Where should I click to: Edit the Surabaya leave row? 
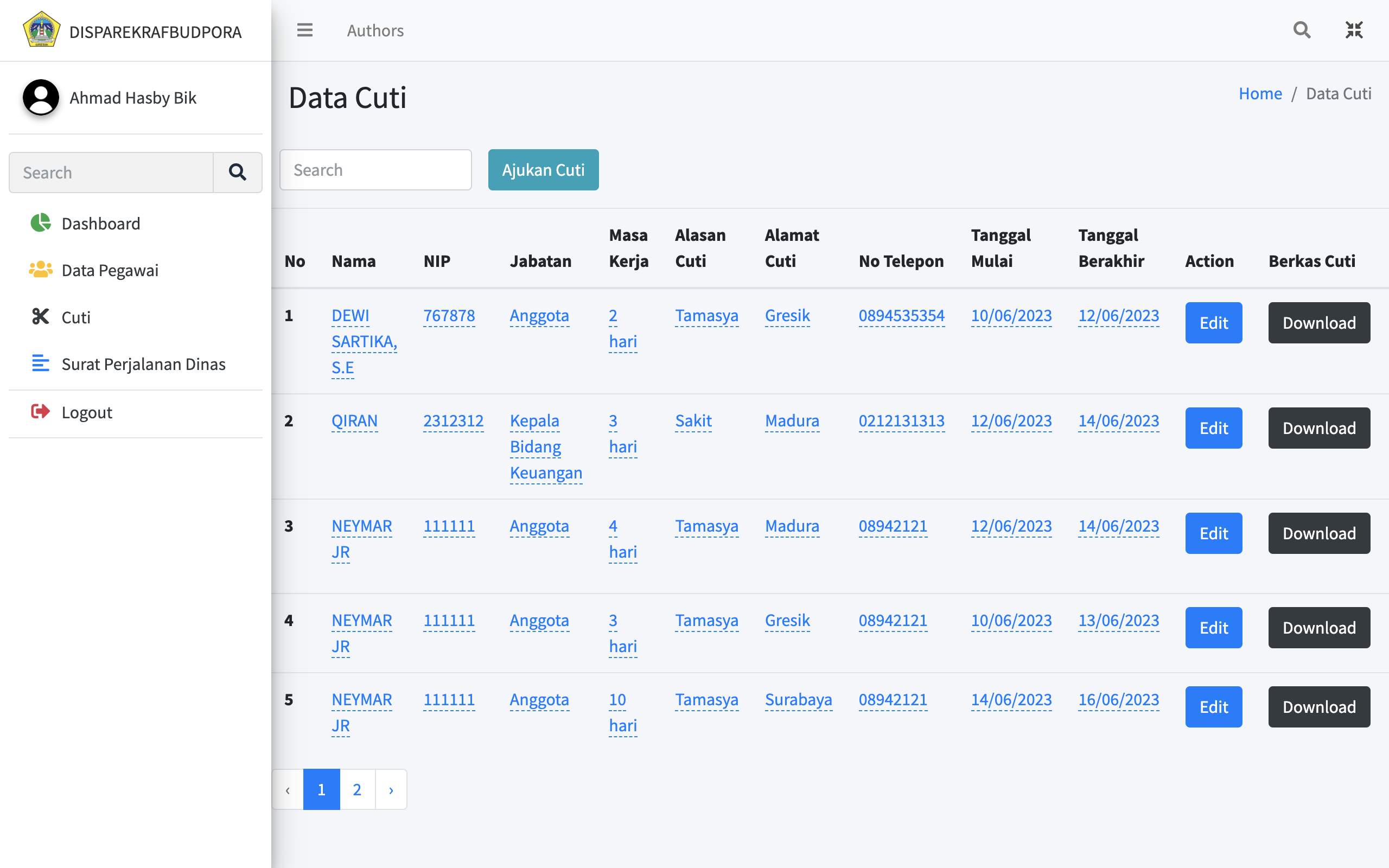click(1213, 707)
